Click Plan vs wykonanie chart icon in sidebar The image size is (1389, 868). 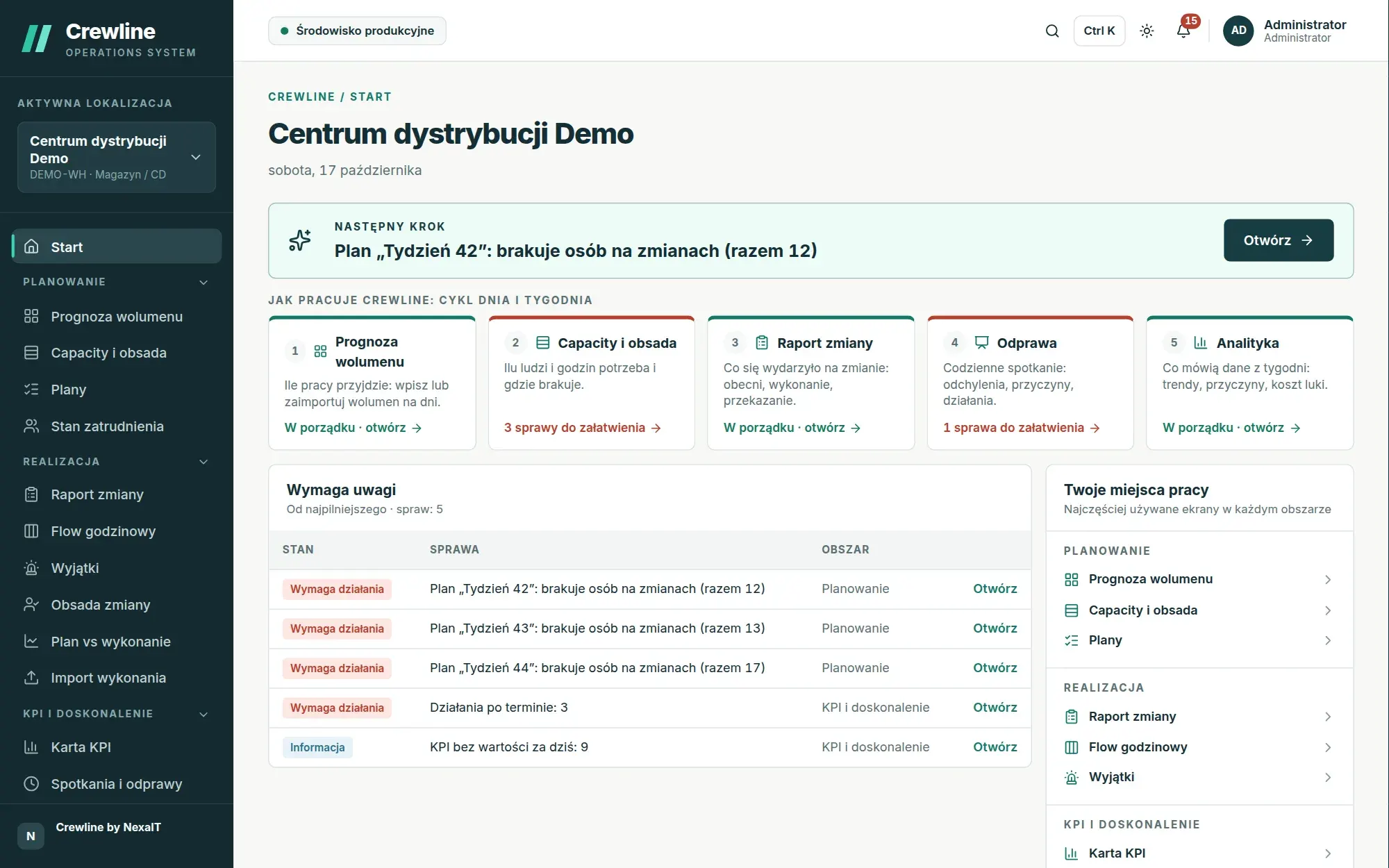31,642
